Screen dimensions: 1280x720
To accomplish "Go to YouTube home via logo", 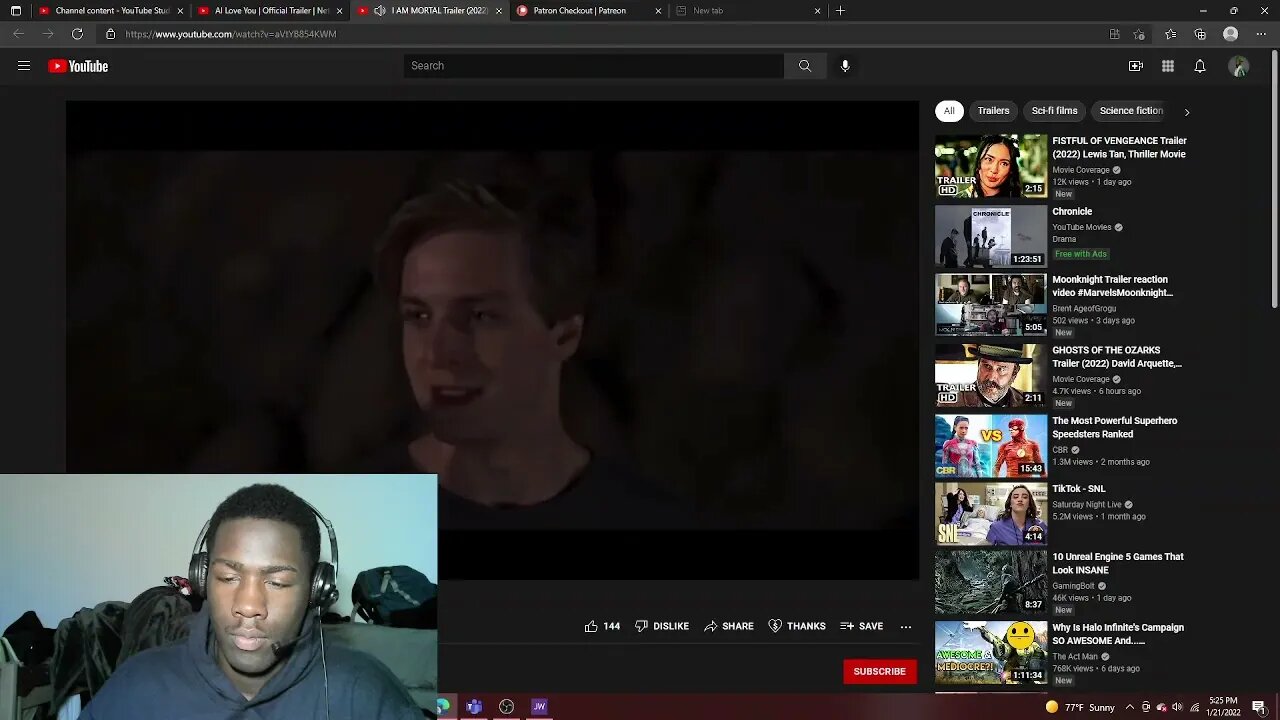I will [x=78, y=66].
